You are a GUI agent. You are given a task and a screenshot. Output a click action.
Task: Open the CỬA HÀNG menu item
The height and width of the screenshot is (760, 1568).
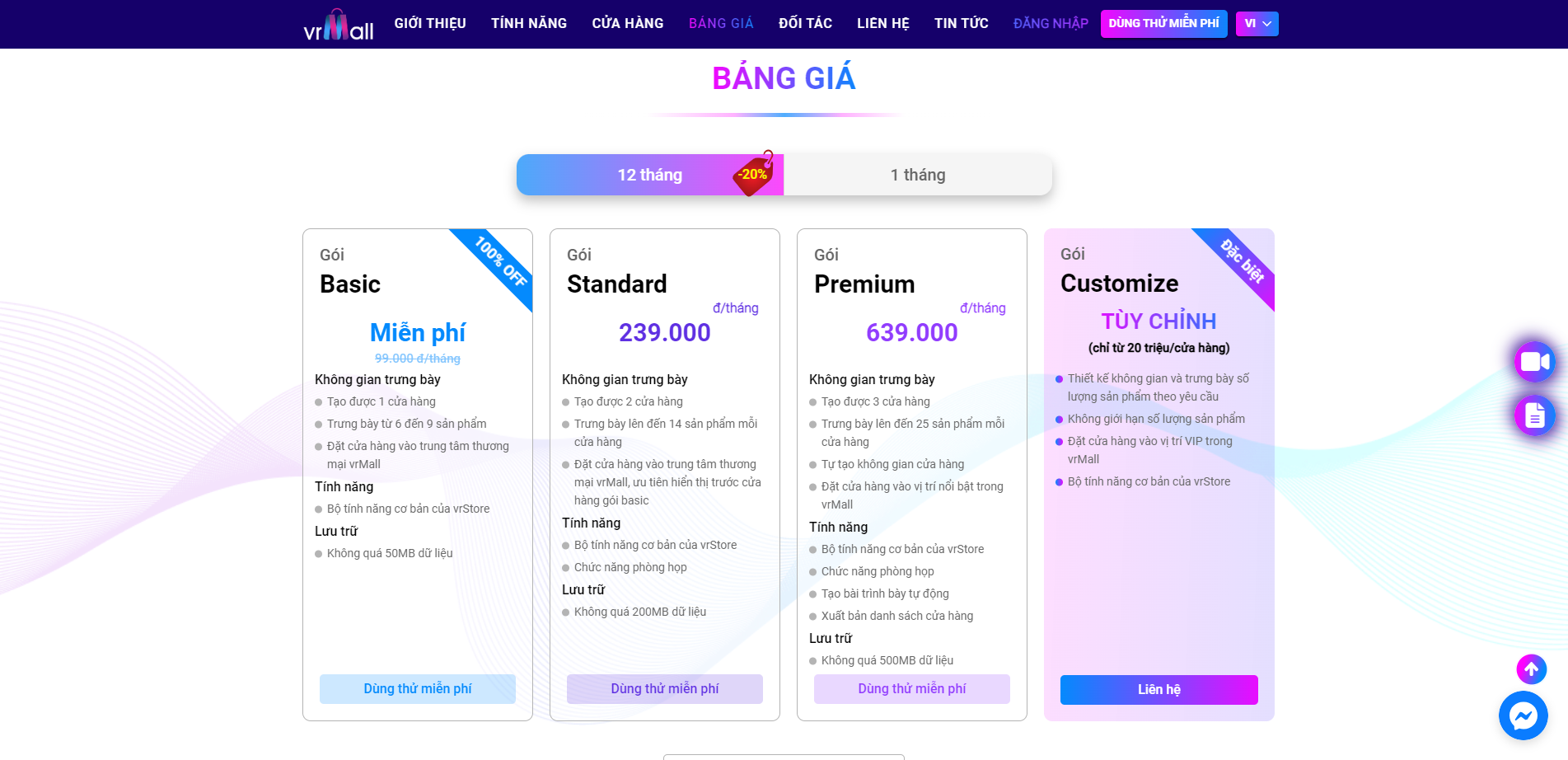(x=628, y=24)
